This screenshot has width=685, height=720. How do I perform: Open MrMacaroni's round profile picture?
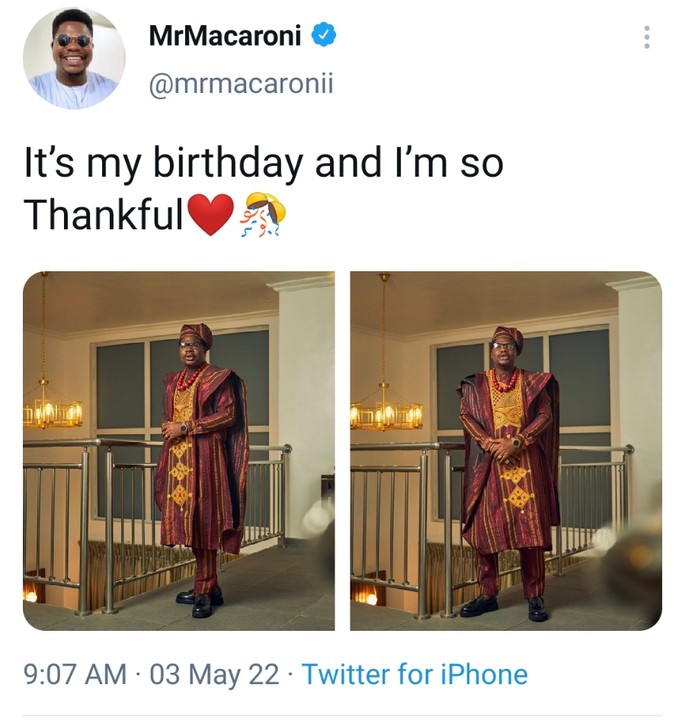click(x=74, y=58)
